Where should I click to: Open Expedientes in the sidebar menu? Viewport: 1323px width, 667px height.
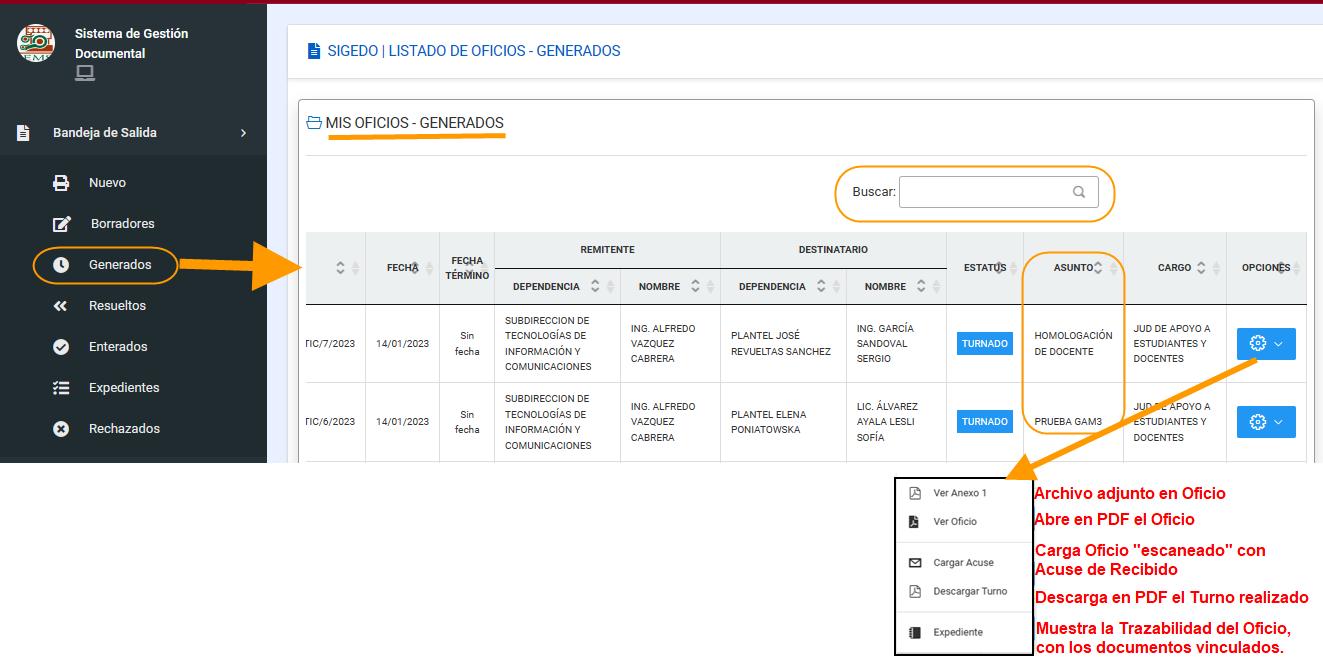click(124, 388)
